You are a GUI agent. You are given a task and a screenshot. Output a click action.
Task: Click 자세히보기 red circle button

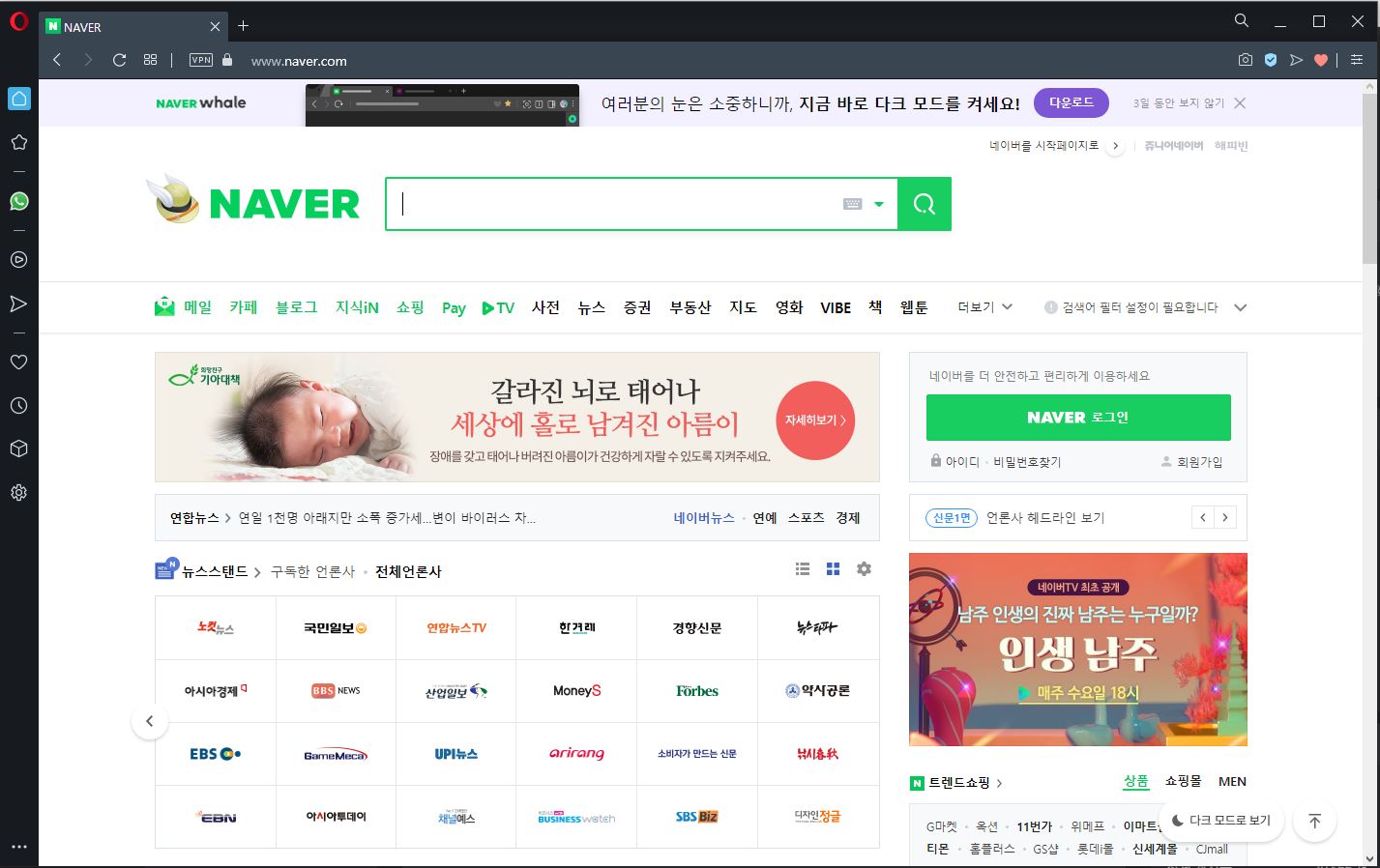815,420
